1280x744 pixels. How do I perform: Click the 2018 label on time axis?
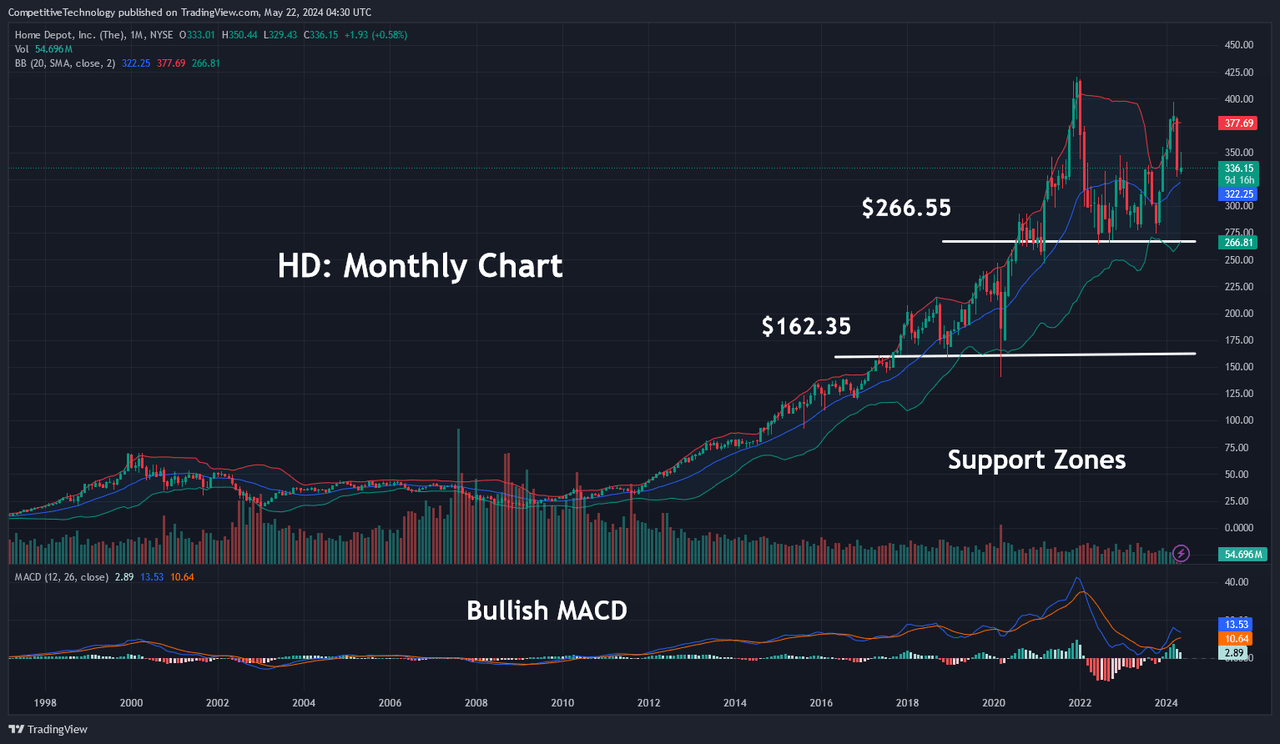(x=908, y=703)
